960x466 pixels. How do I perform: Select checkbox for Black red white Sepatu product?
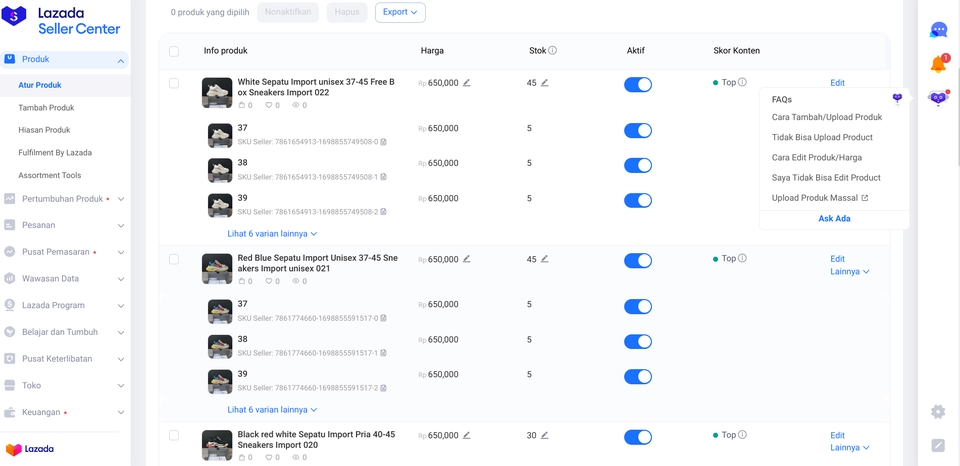[174, 435]
